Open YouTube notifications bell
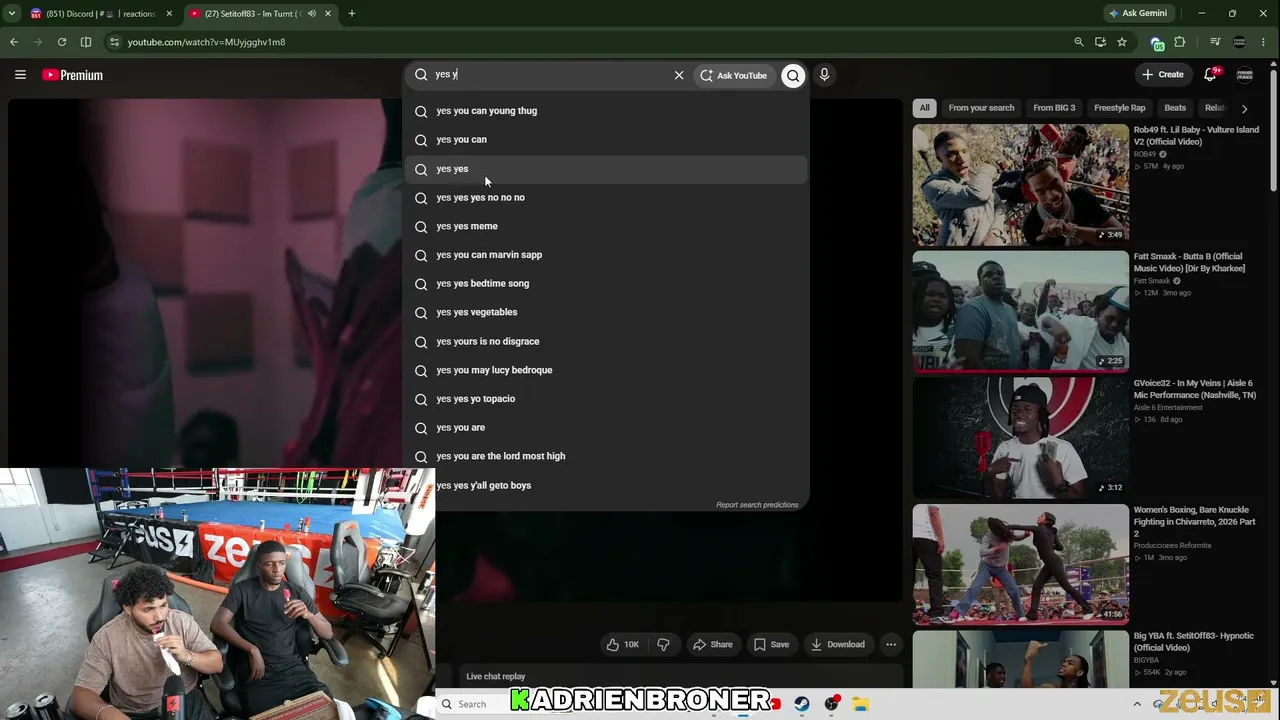The image size is (1280, 720). tap(1210, 75)
